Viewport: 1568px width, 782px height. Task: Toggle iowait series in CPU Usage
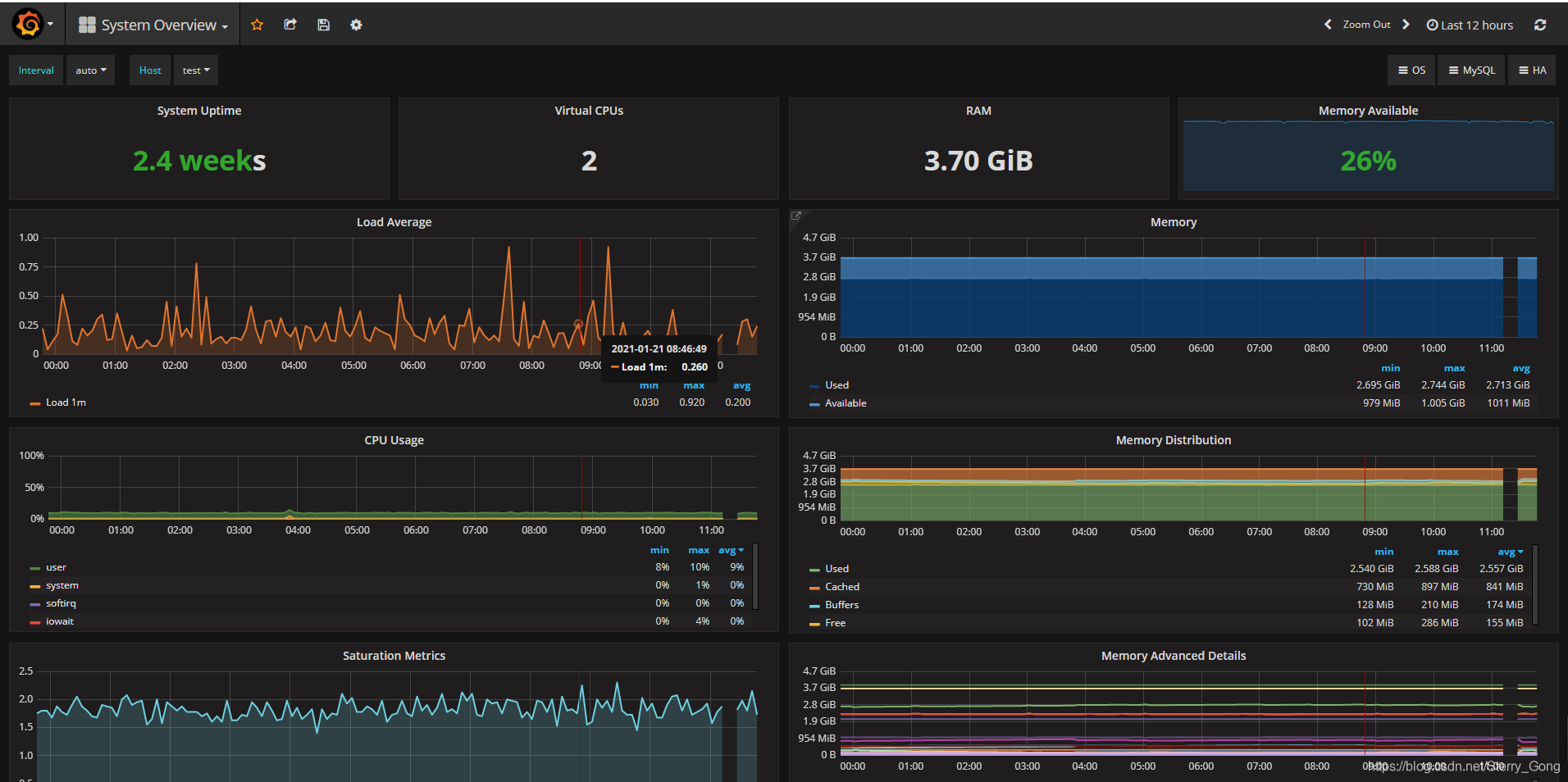(60, 621)
